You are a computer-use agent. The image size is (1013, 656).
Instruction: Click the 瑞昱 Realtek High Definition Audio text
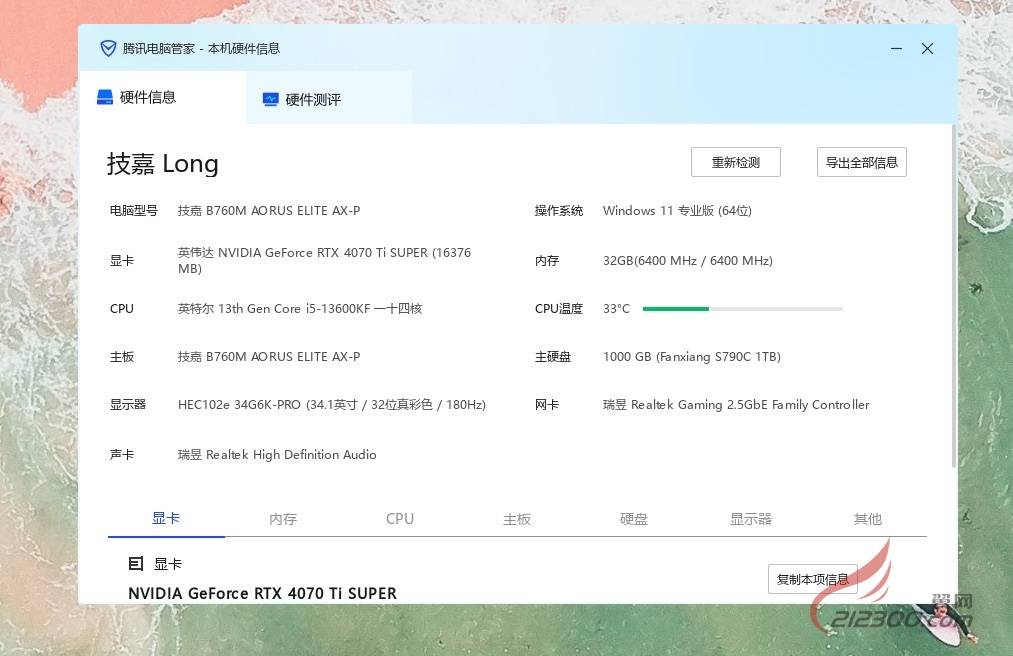tap(277, 455)
